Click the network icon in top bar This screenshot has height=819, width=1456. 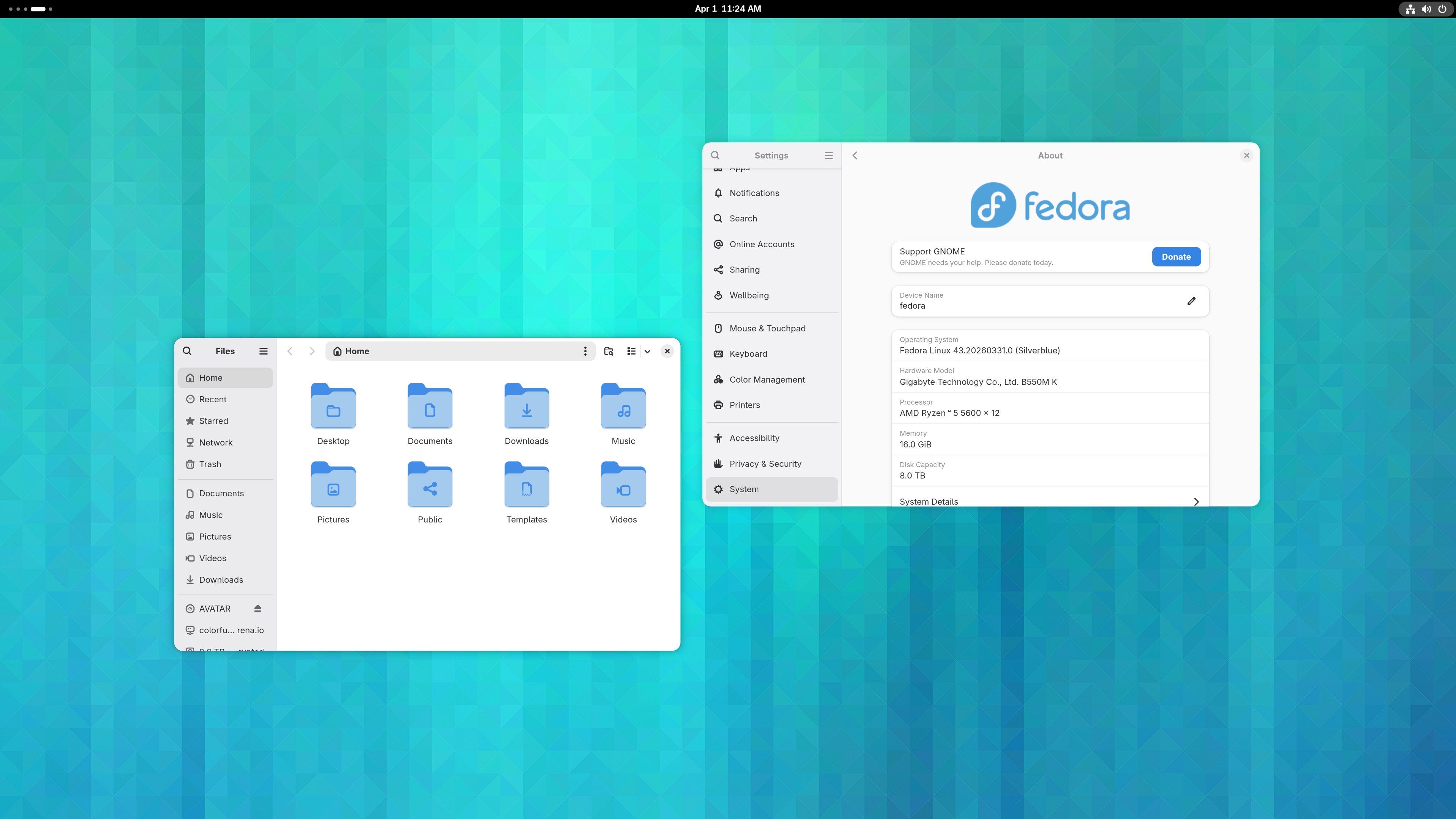(1410, 9)
